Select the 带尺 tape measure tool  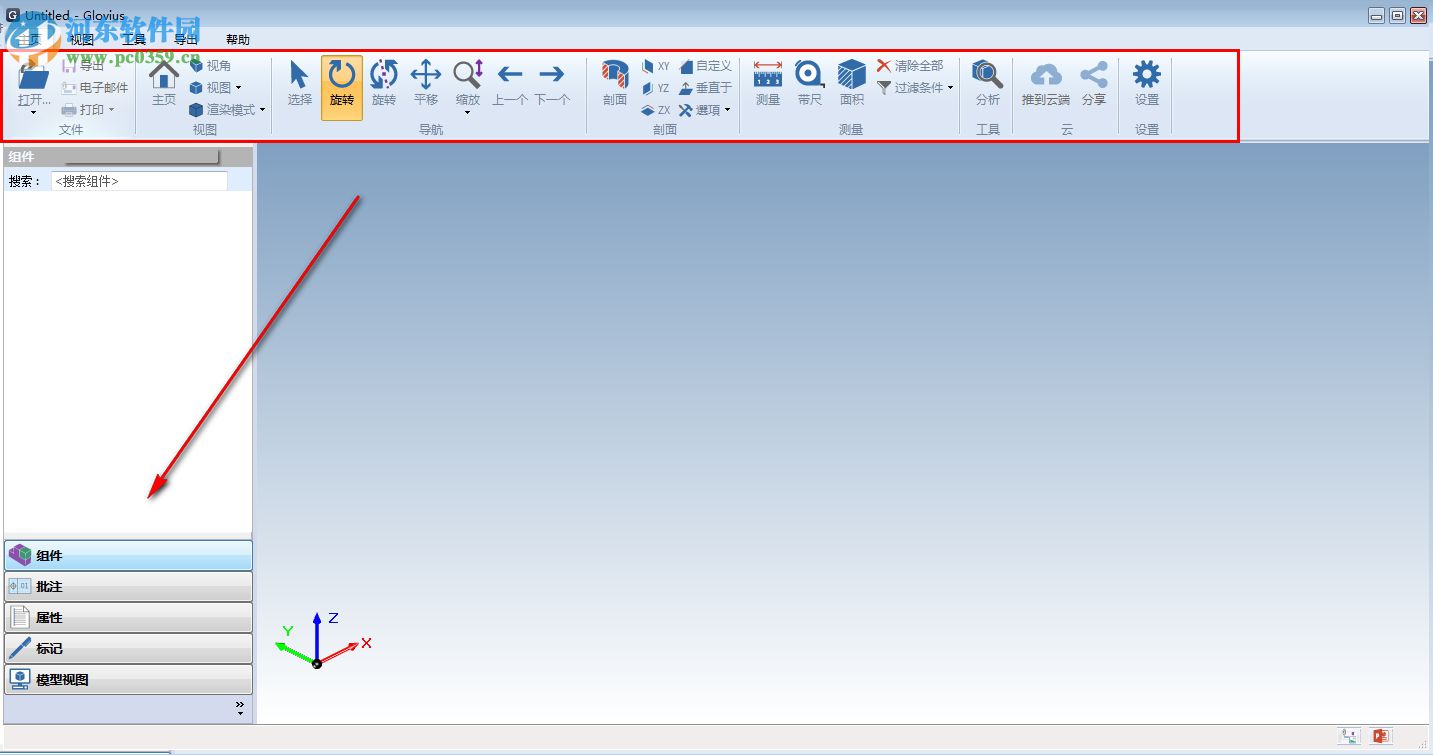809,86
